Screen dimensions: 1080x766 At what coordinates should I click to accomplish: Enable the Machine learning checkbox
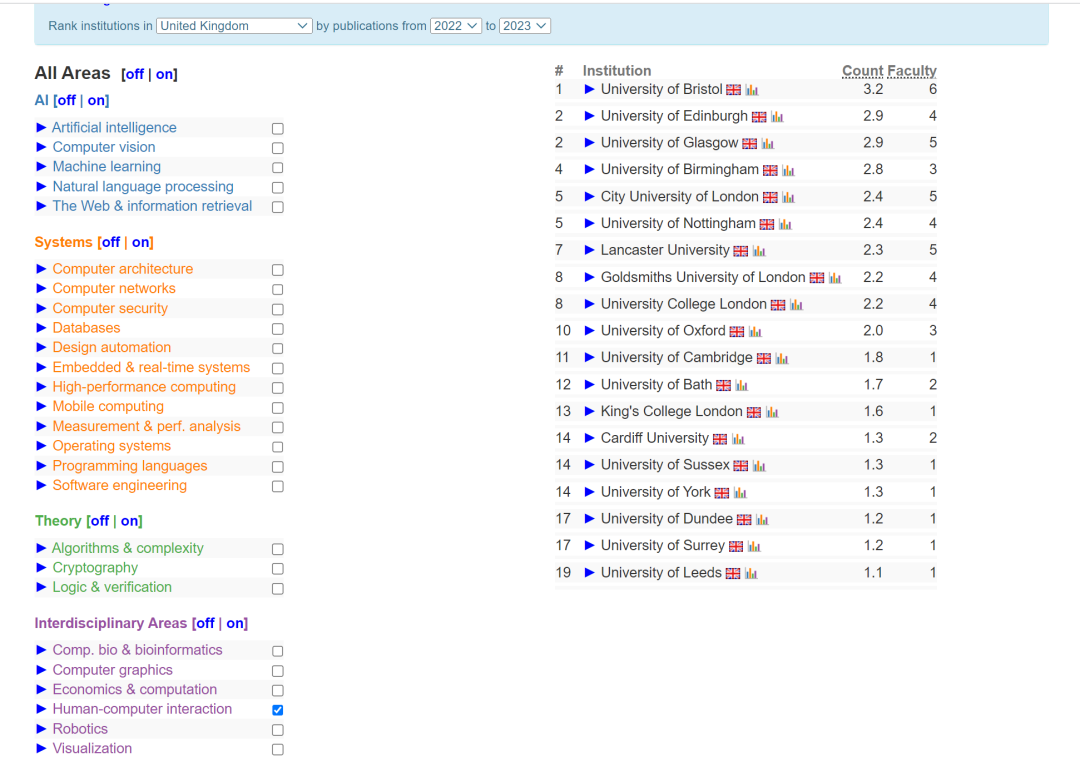[x=277, y=168]
